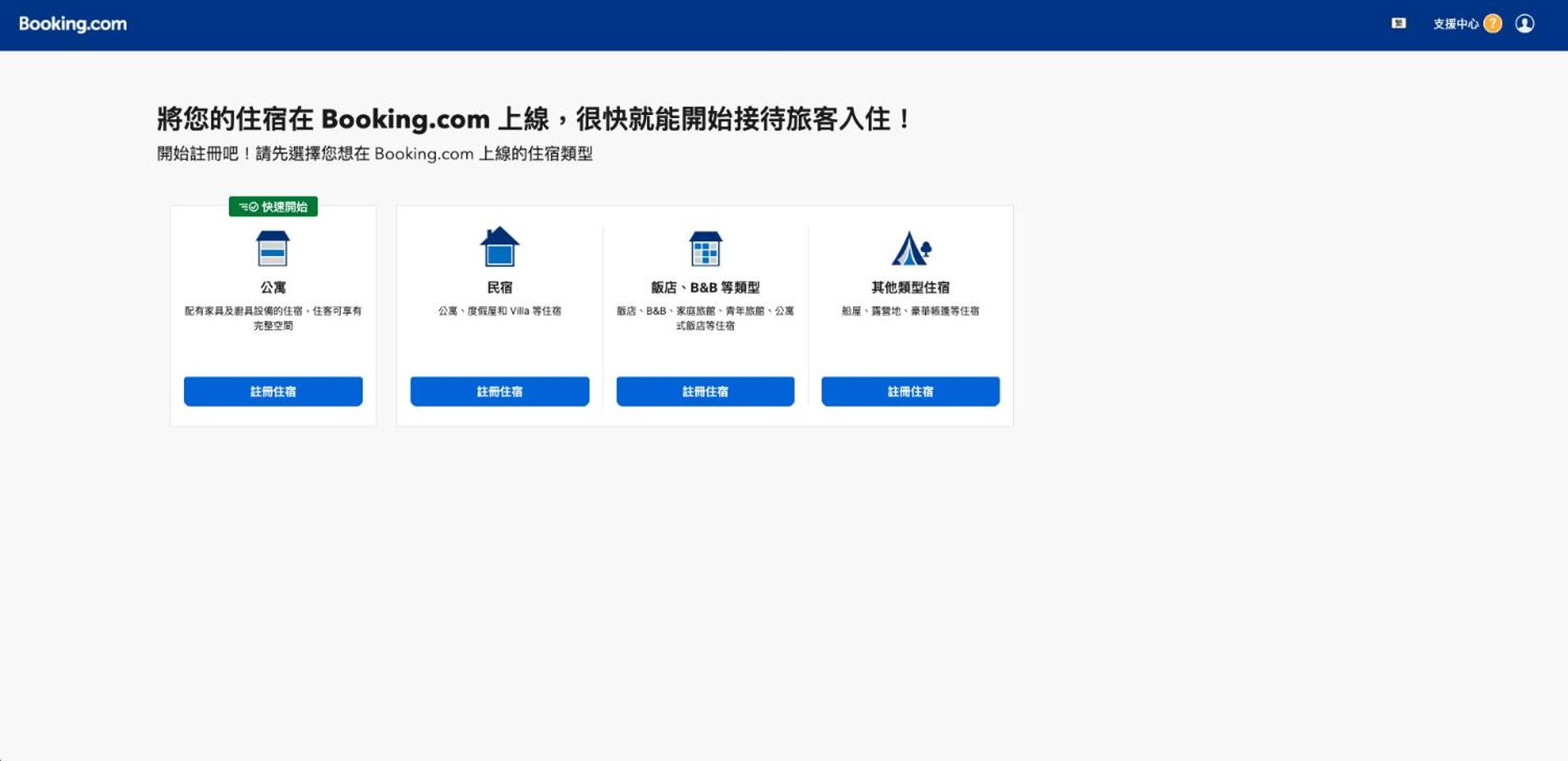1568x761 pixels.
Task: Click the 公寓 description about 配有家具及廚具設備
Action: (273, 319)
